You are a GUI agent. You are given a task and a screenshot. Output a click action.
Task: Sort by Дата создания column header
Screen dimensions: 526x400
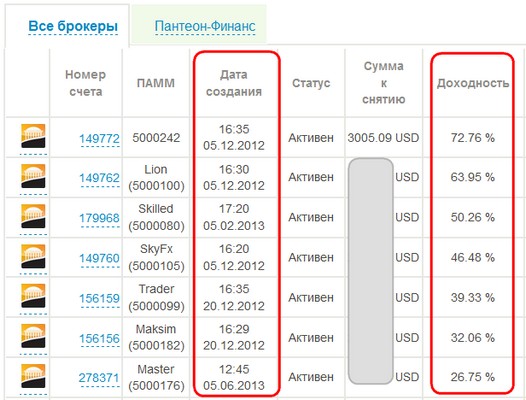pos(234,83)
